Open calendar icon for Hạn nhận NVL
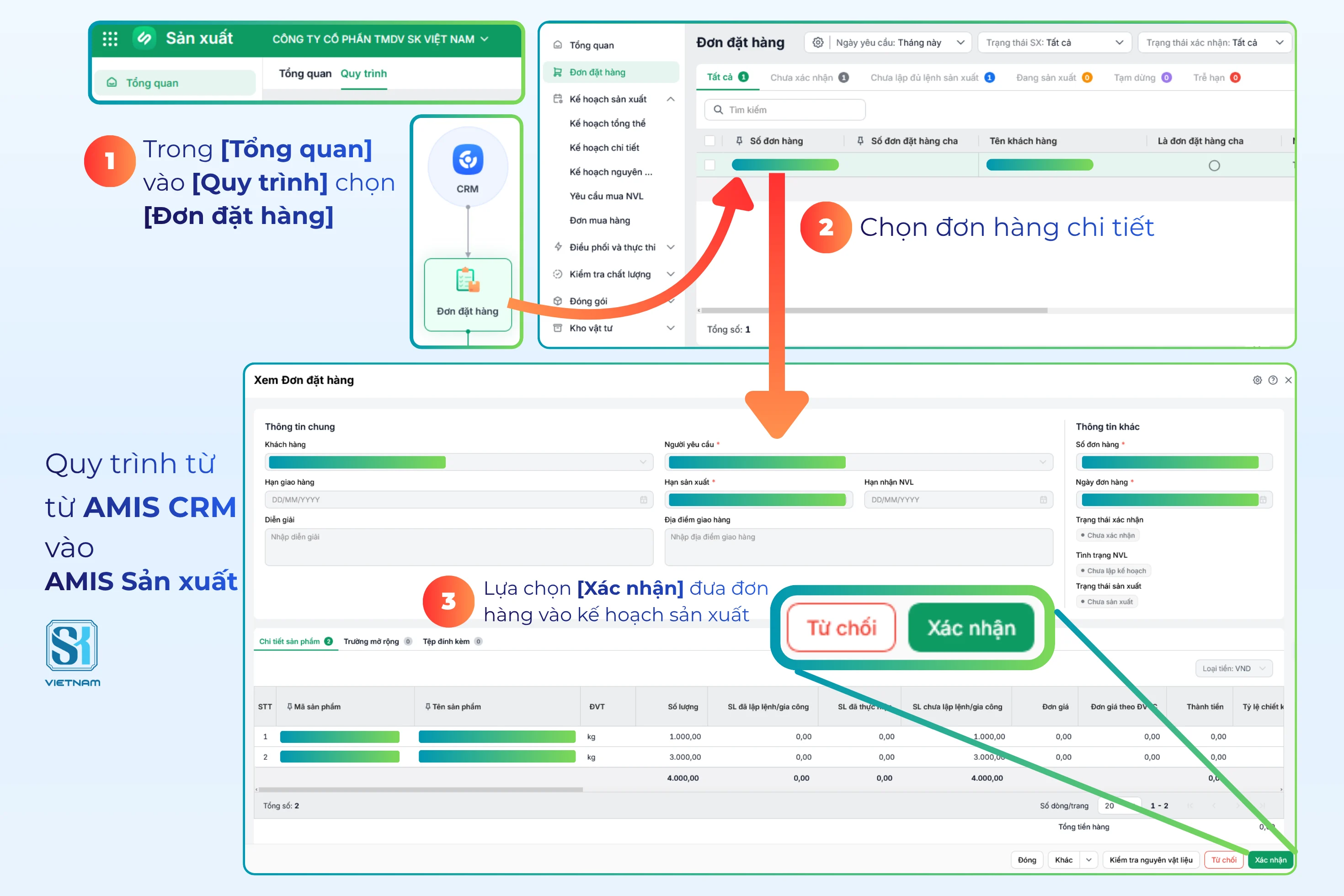This screenshot has width=1344, height=896. 1043,499
